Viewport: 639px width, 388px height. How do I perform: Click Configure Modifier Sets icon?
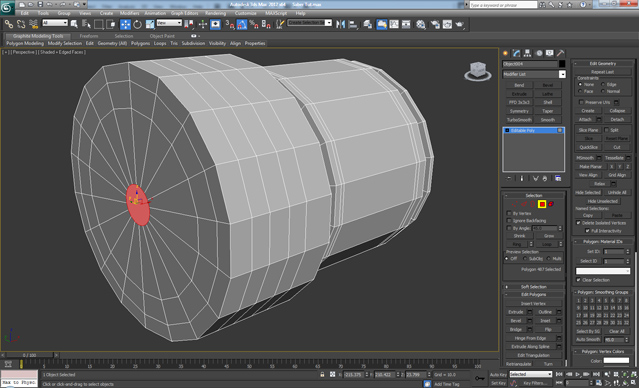(558, 179)
